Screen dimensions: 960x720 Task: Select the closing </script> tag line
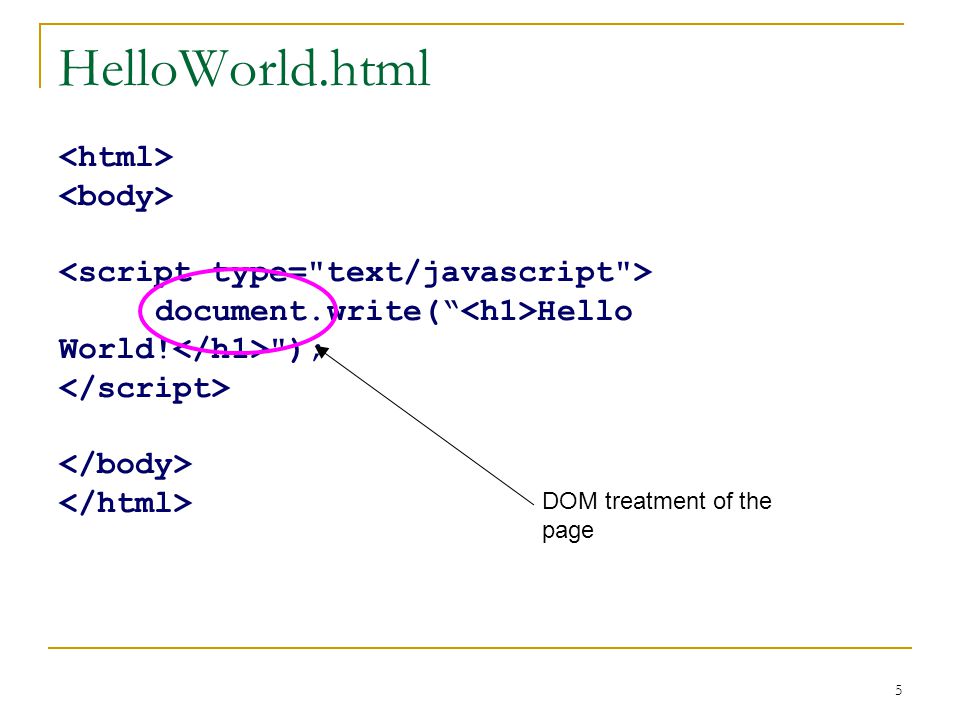click(x=144, y=388)
